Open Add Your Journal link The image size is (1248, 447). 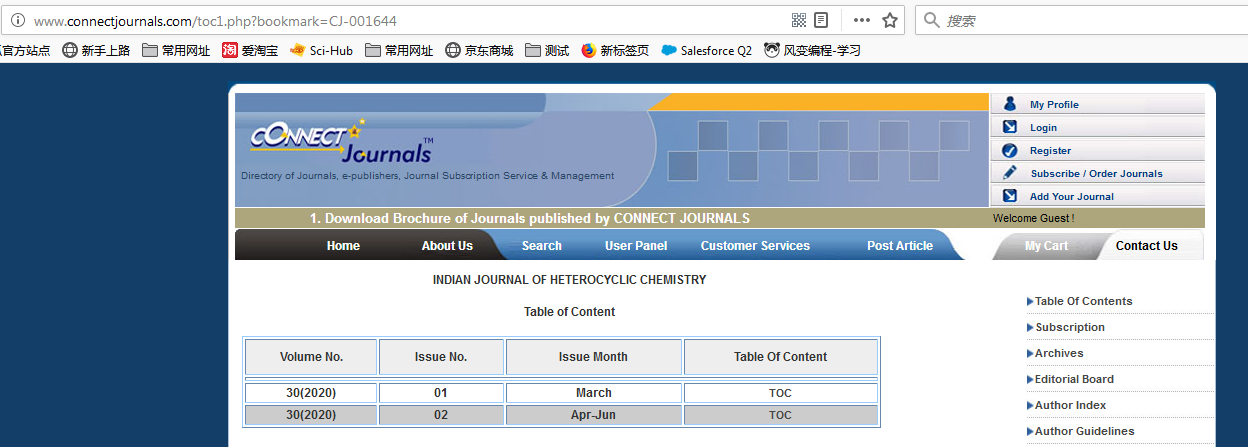click(1072, 197)
